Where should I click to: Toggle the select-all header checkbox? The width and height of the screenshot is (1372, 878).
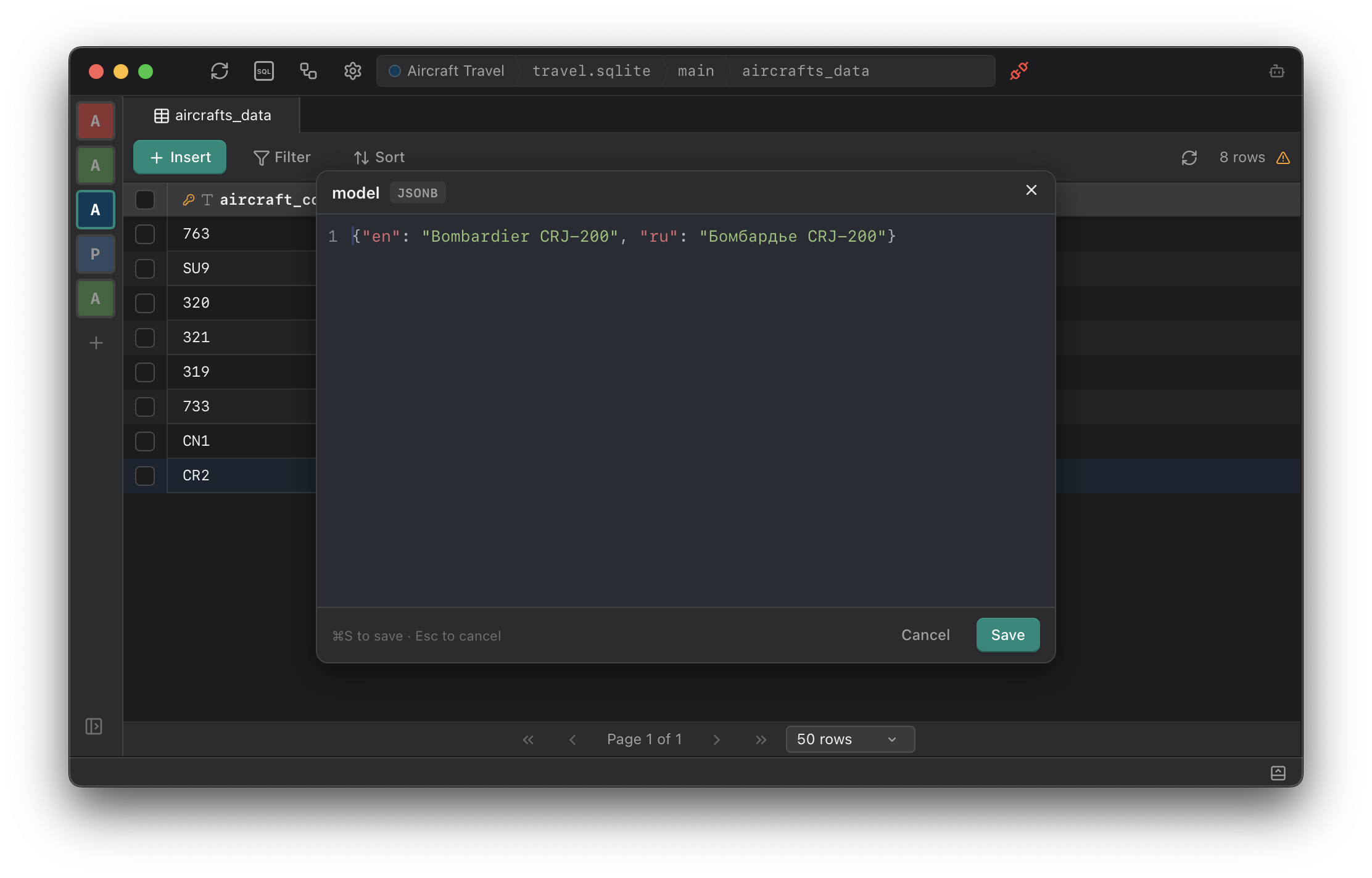click(145, 200)
